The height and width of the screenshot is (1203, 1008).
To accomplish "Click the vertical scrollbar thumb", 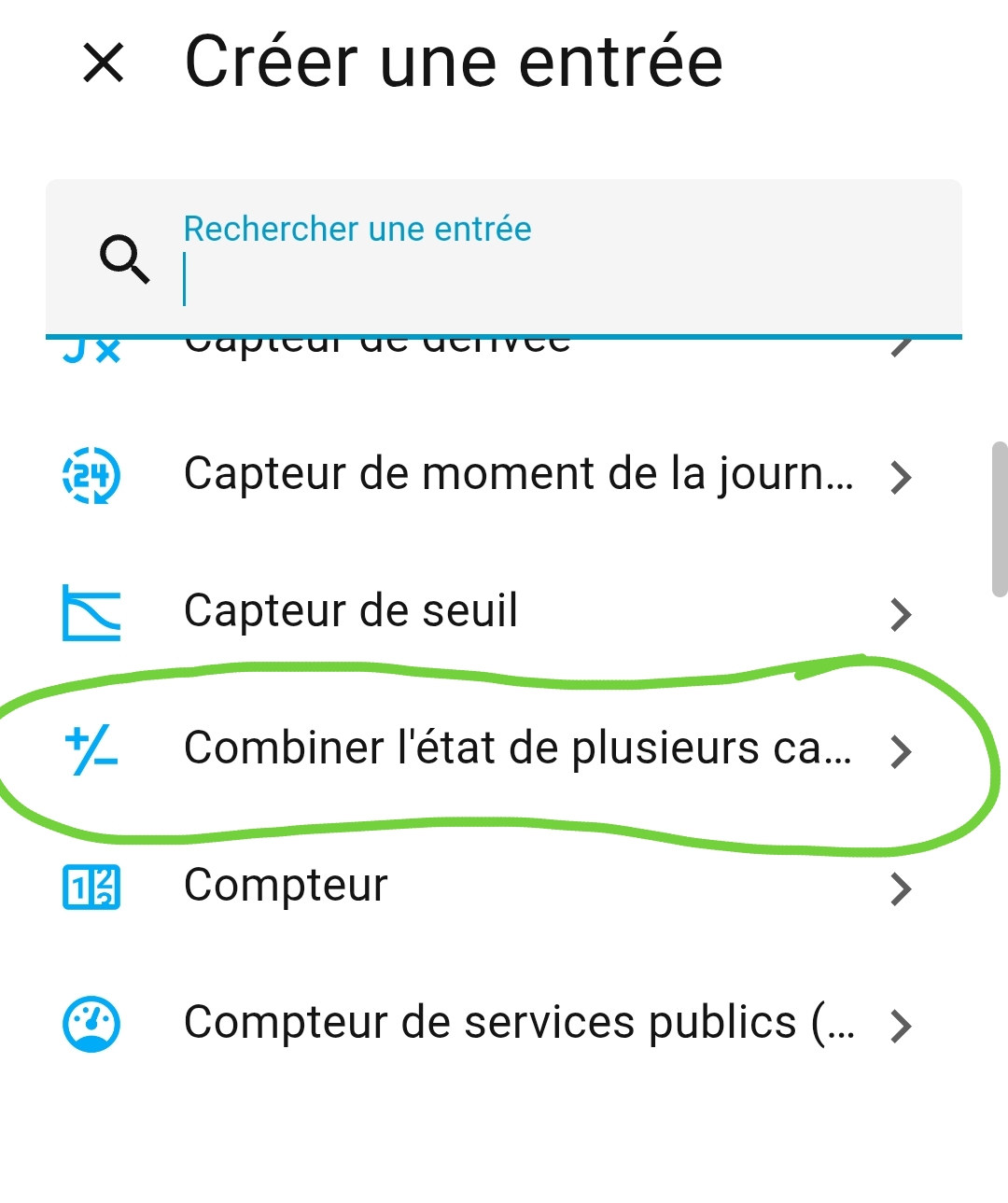I will pos(999,519).
